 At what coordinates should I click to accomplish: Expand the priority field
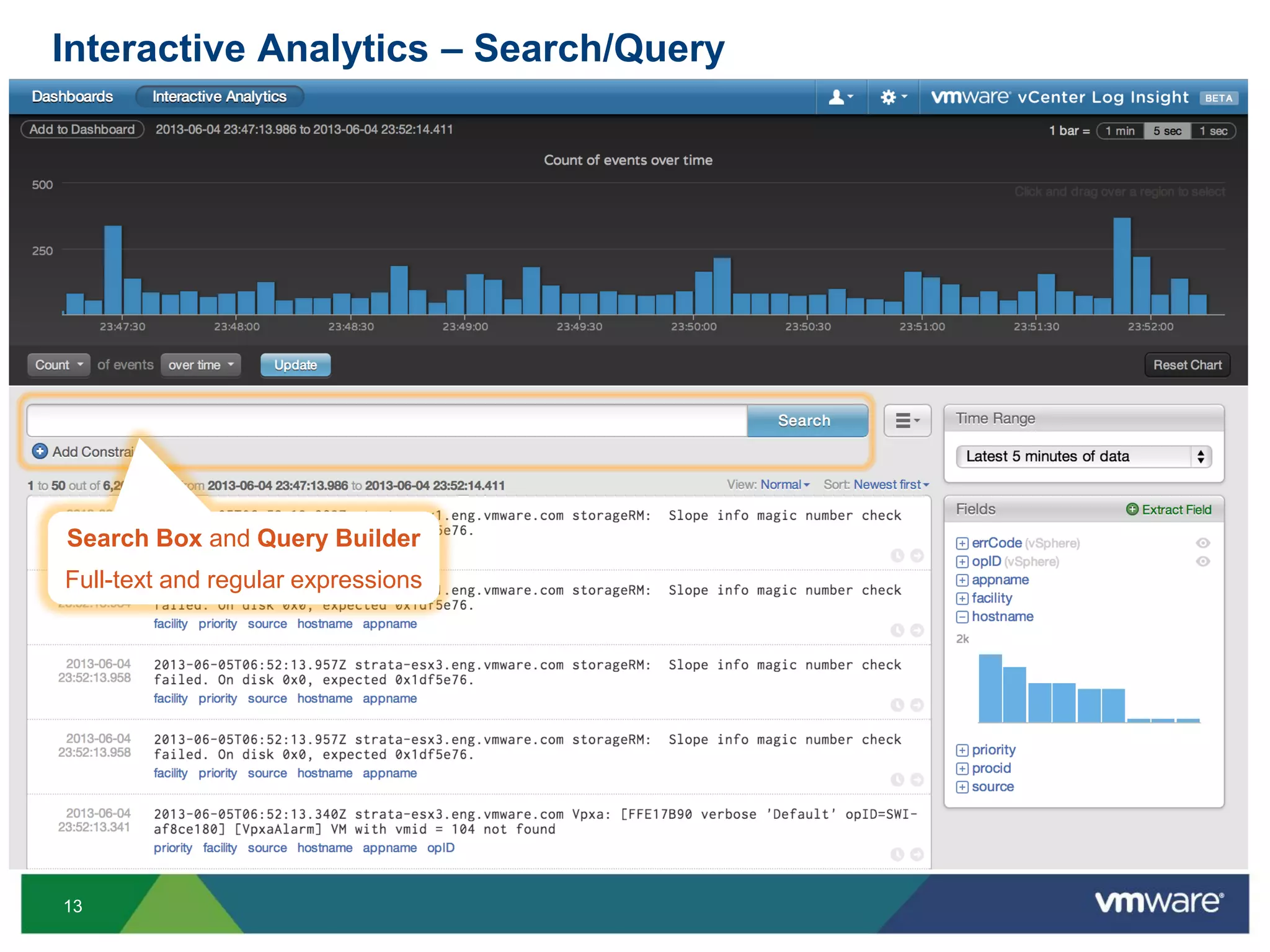(962, 751)
